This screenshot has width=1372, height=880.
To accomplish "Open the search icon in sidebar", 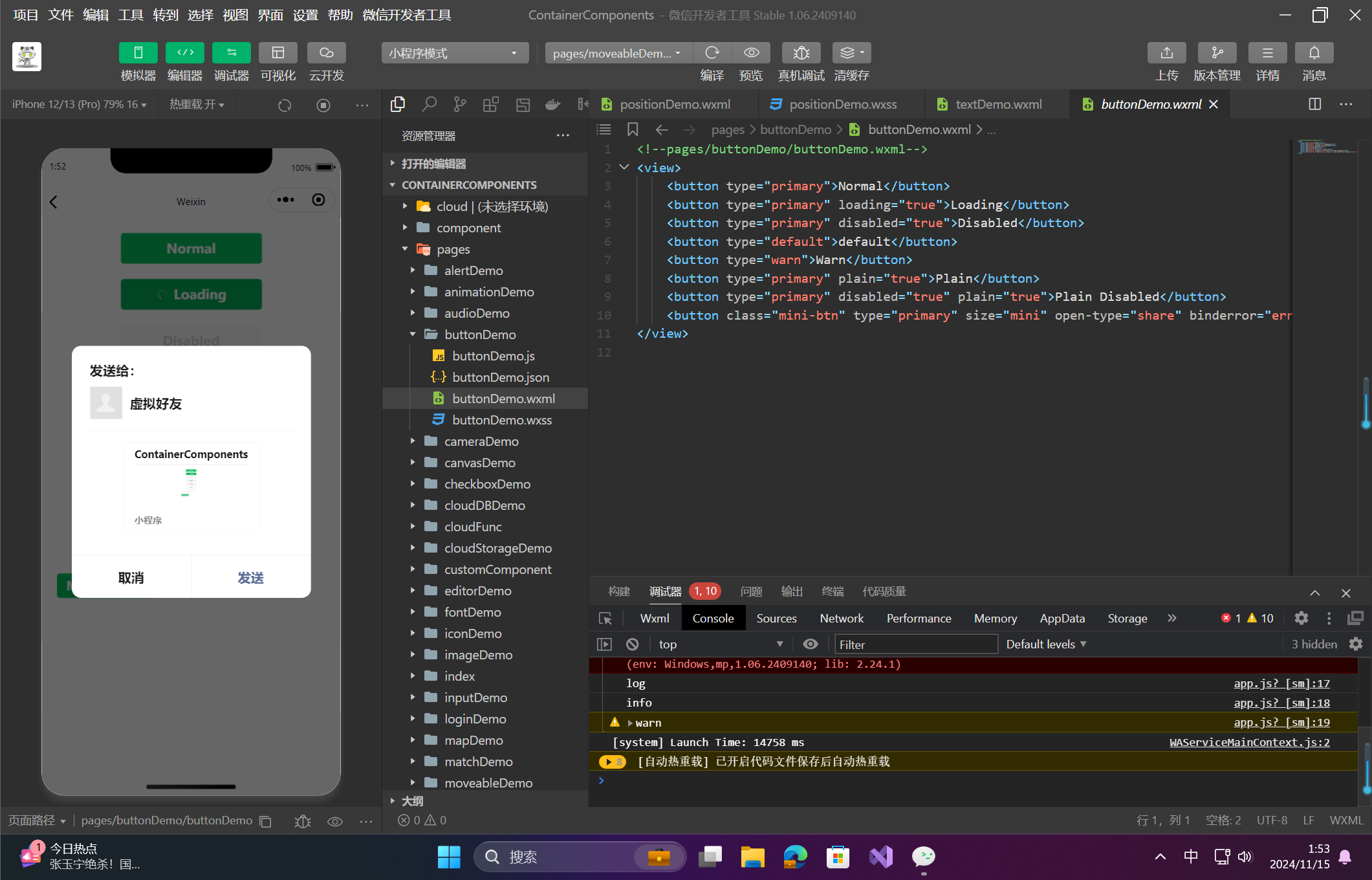I will (429, 104).
